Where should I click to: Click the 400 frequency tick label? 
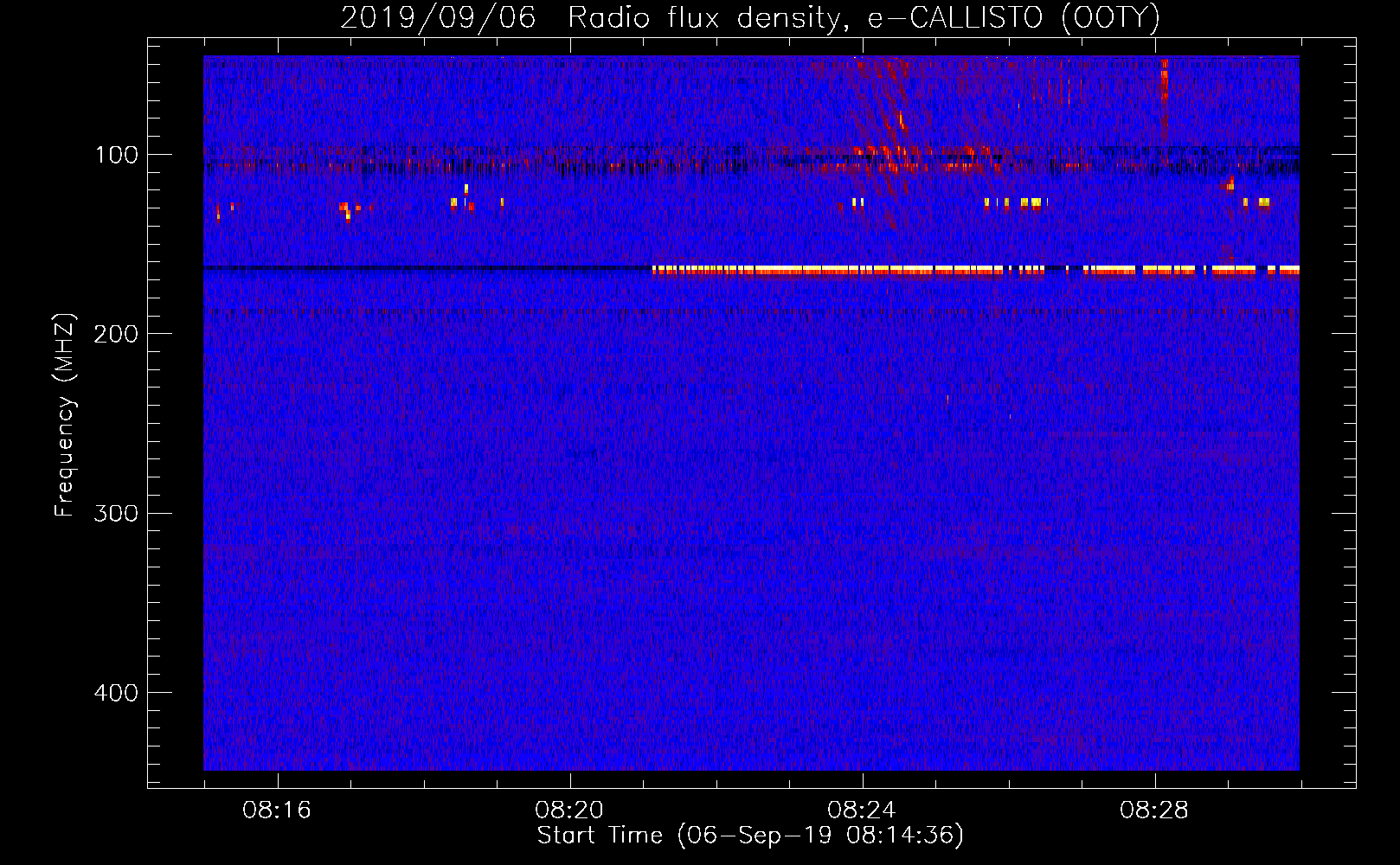[116, 693]
